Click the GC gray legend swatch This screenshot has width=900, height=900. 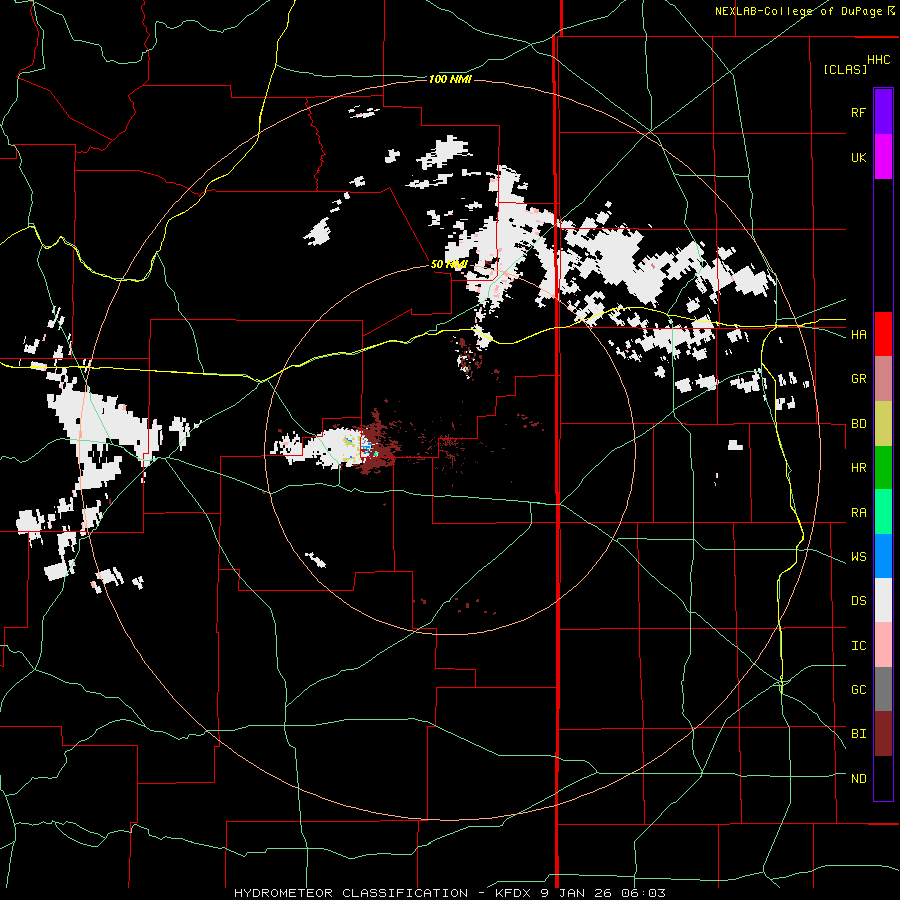point(883,689)
